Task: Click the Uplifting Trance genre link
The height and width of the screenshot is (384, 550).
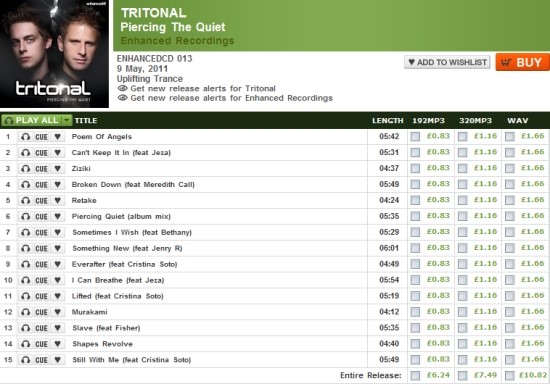Action: click(x=150, y=79)
